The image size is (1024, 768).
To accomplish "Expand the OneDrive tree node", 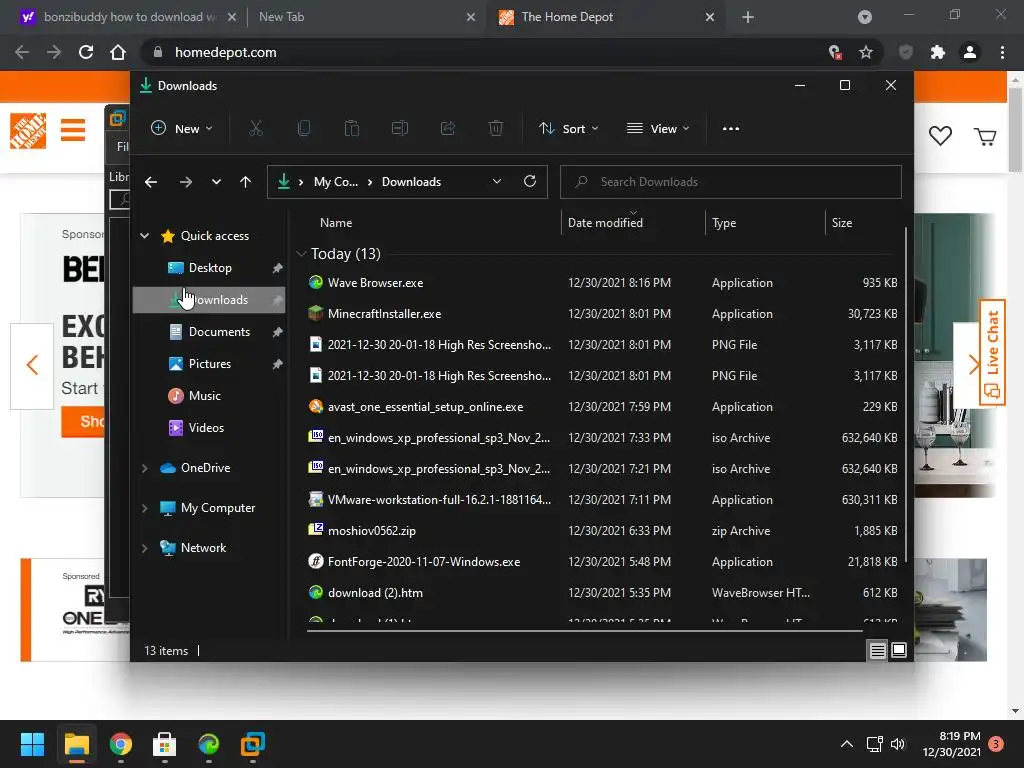I will [x=144, y=468].
